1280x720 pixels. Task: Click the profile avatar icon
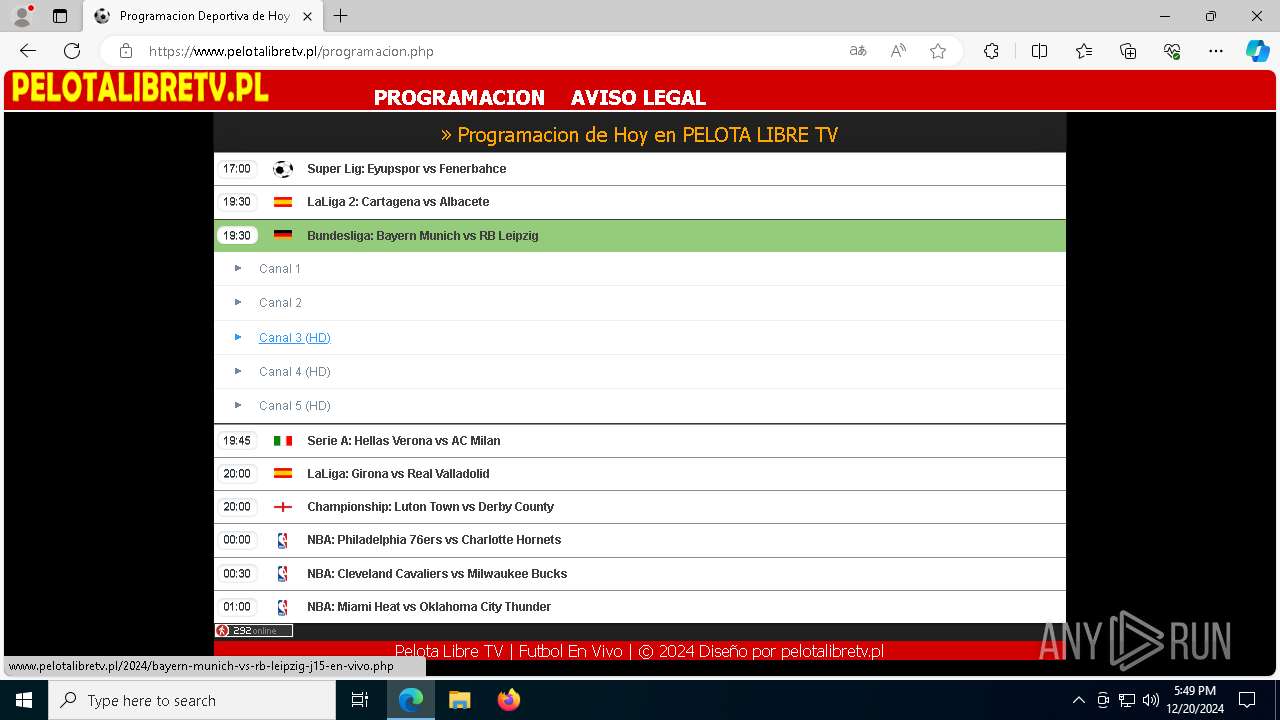pos(22,16)
